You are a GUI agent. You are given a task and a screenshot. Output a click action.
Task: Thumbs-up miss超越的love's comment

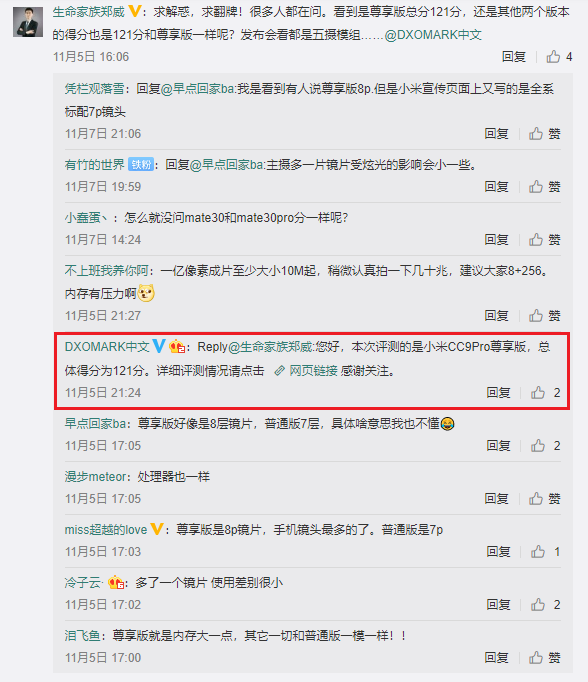[545, 552]
